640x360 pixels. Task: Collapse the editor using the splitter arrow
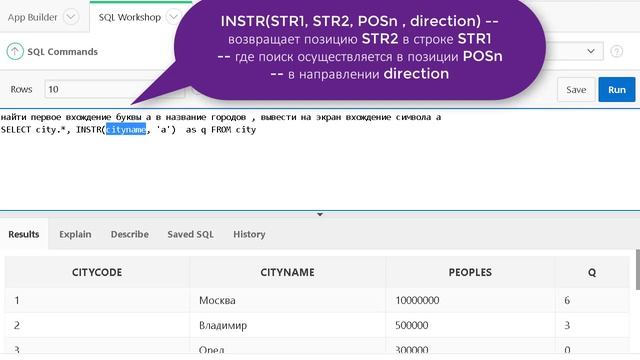(320, 214)
